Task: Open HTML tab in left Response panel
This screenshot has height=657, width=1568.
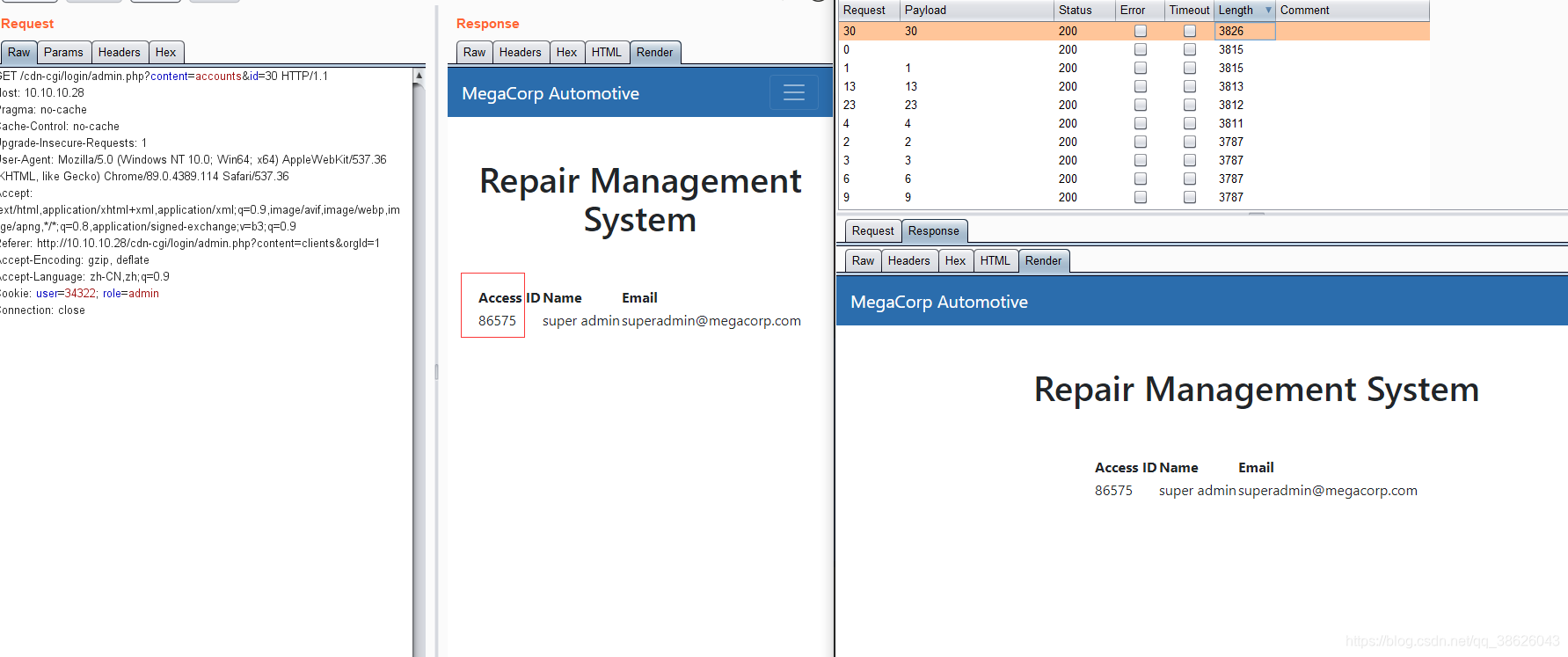Action: click(606, 53)
